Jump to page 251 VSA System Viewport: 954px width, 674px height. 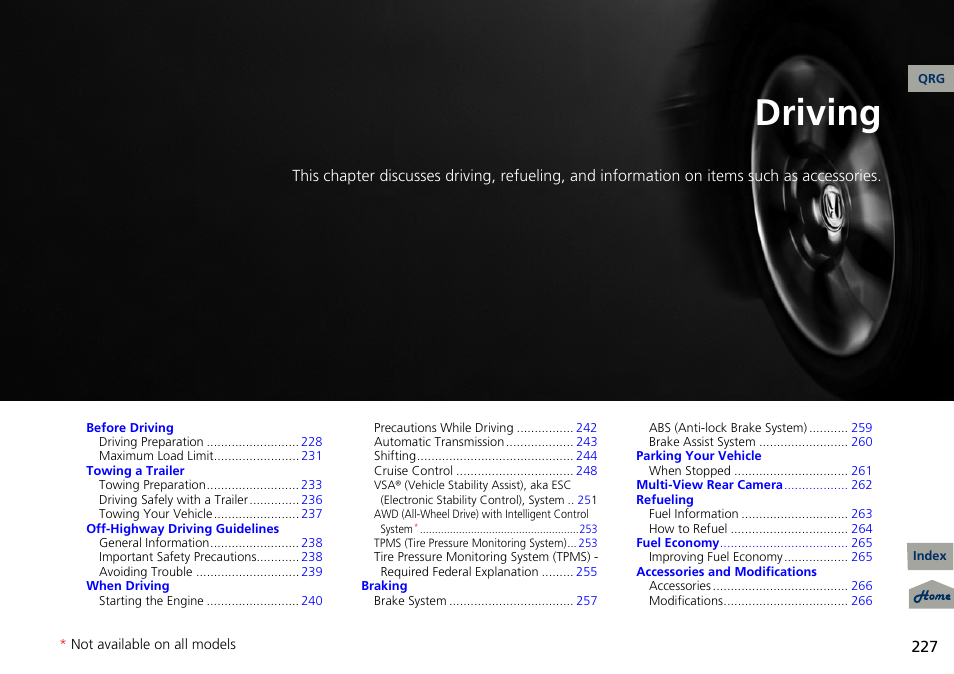(587, 500)
